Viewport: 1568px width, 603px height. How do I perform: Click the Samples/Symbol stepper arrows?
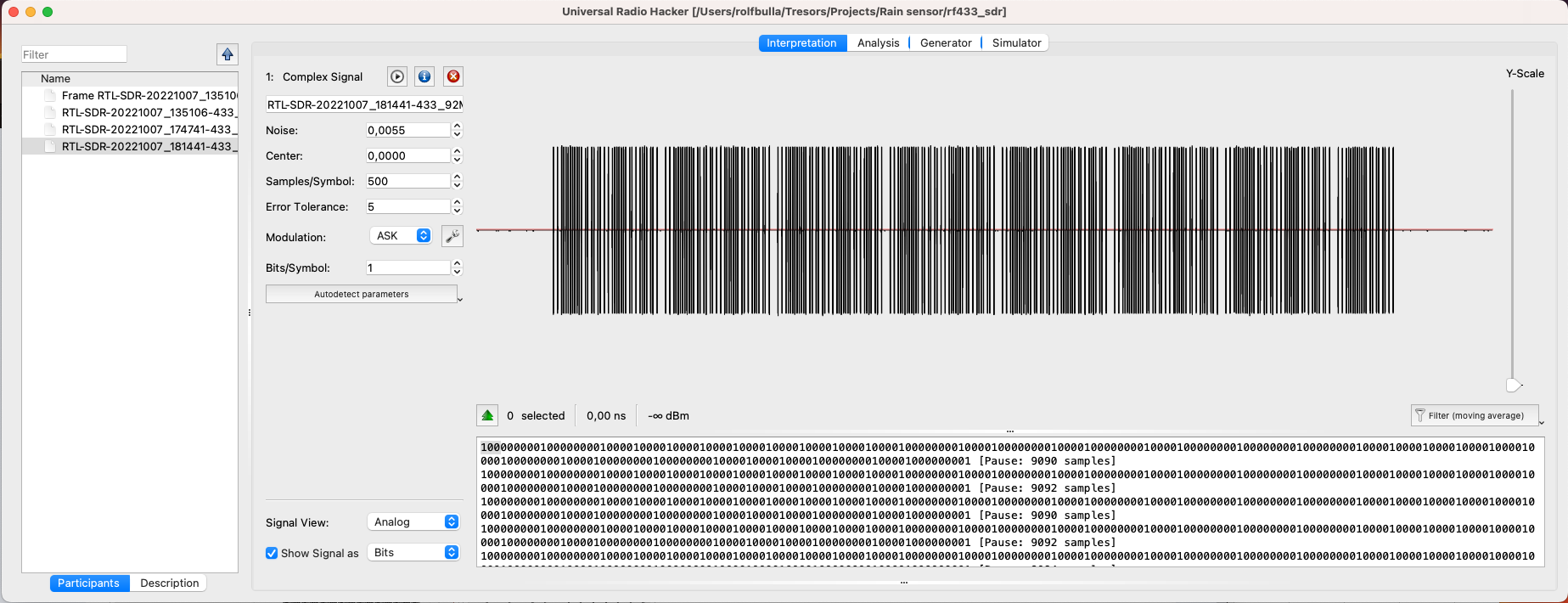(458, 181)
